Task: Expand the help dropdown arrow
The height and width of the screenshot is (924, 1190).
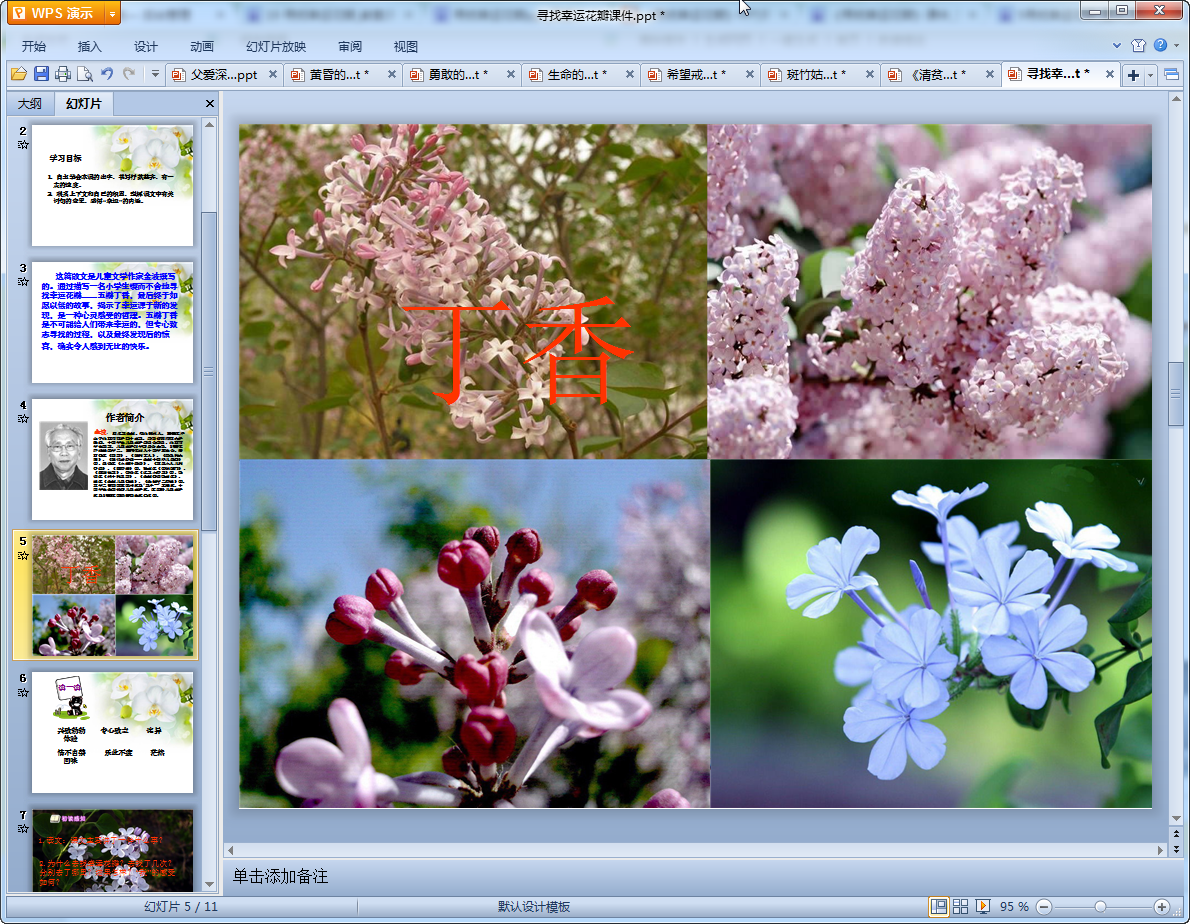Action: click(1176, 46)
